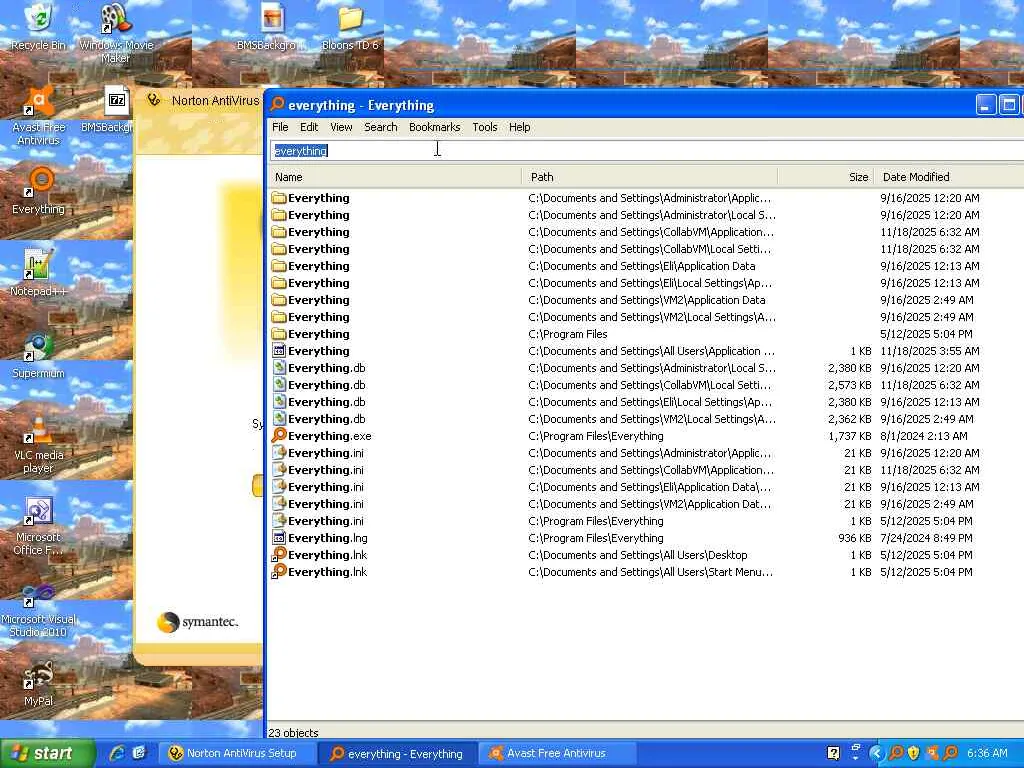Click the taskbar clock showing 6:36 AM

(987, 753)
